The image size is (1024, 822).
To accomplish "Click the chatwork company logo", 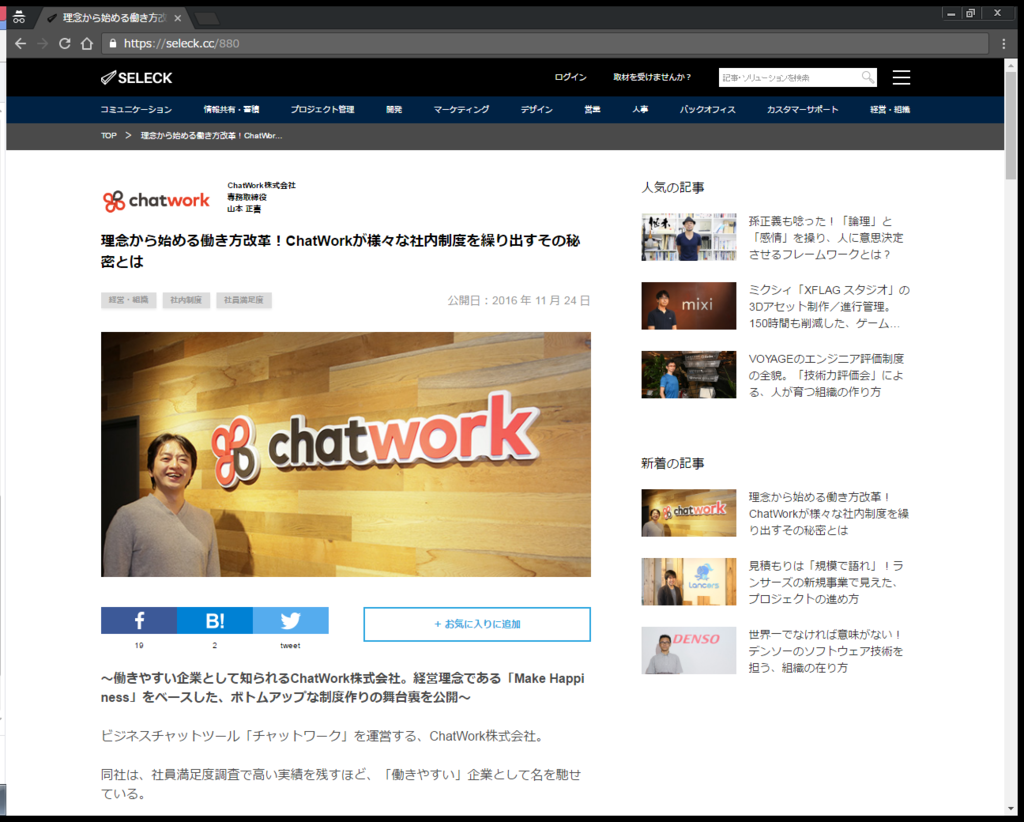I will click(x=156, y=200).
